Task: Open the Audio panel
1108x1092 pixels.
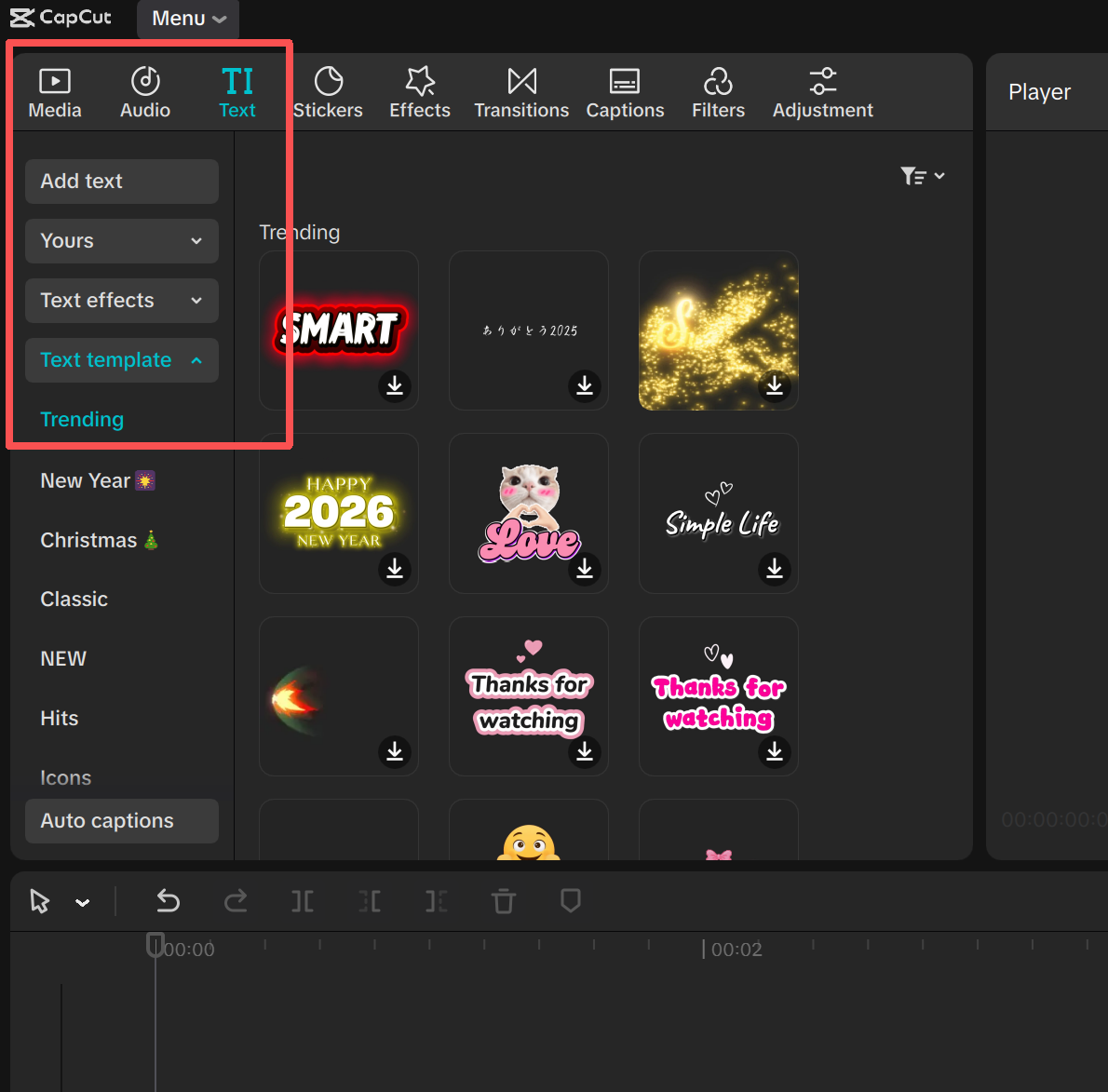Action: tap(145, 90)
